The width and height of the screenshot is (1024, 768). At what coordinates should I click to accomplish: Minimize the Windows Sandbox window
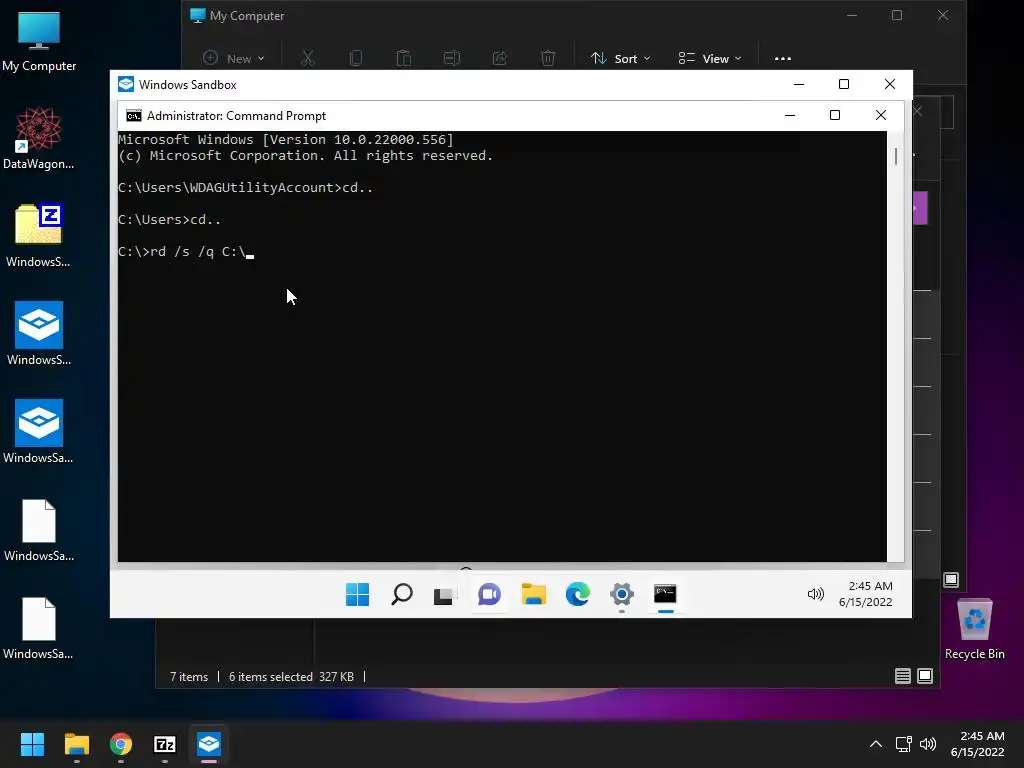tap(798, 84)
